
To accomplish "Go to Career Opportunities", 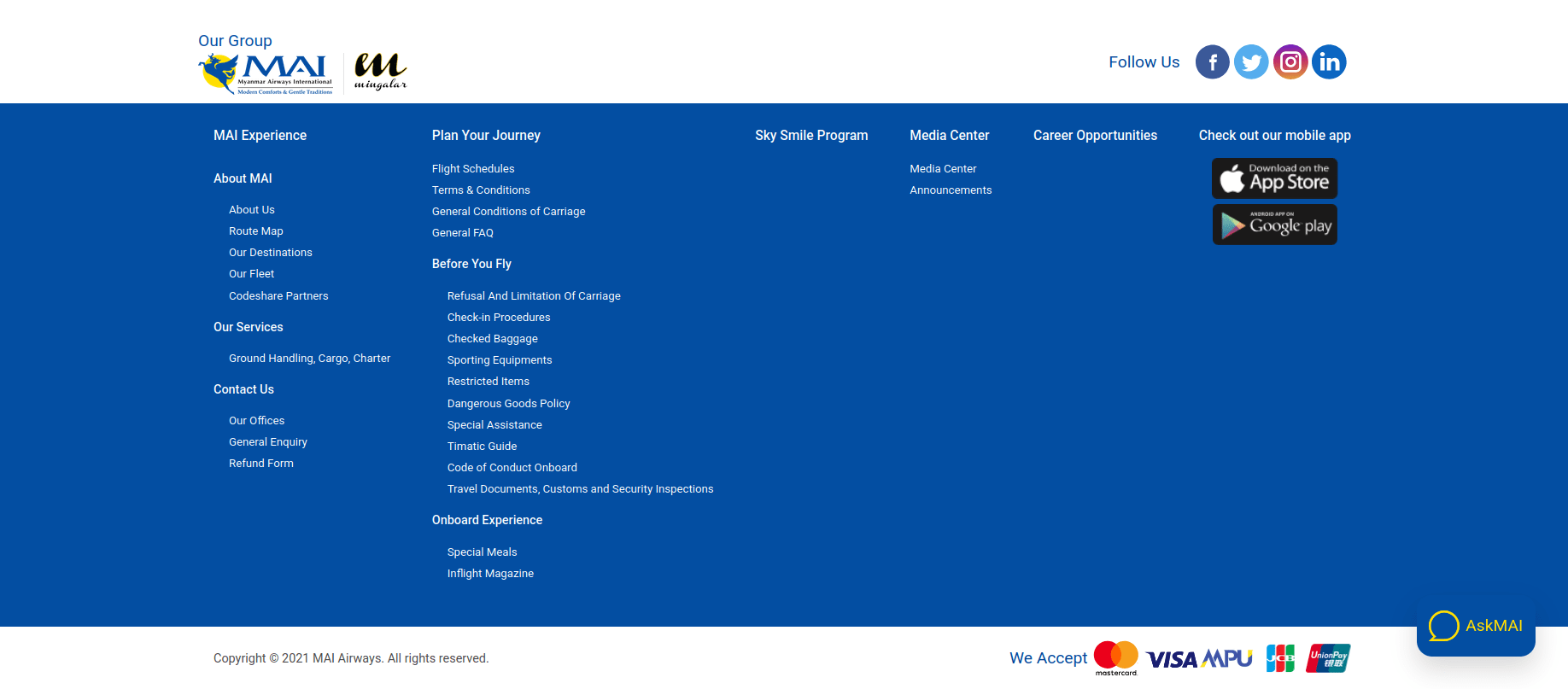I will click(x=1095, y=136).
